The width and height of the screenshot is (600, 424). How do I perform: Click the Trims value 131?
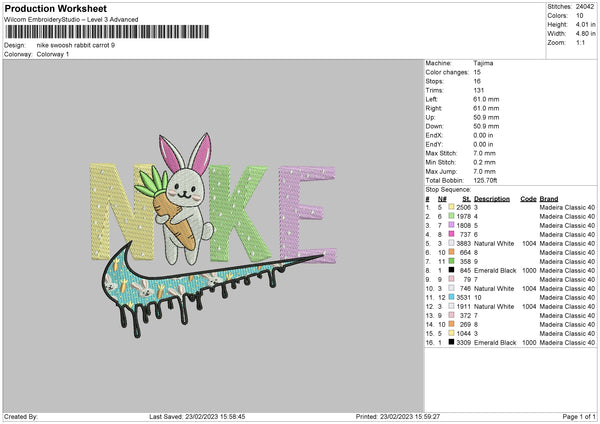[479, 90]
